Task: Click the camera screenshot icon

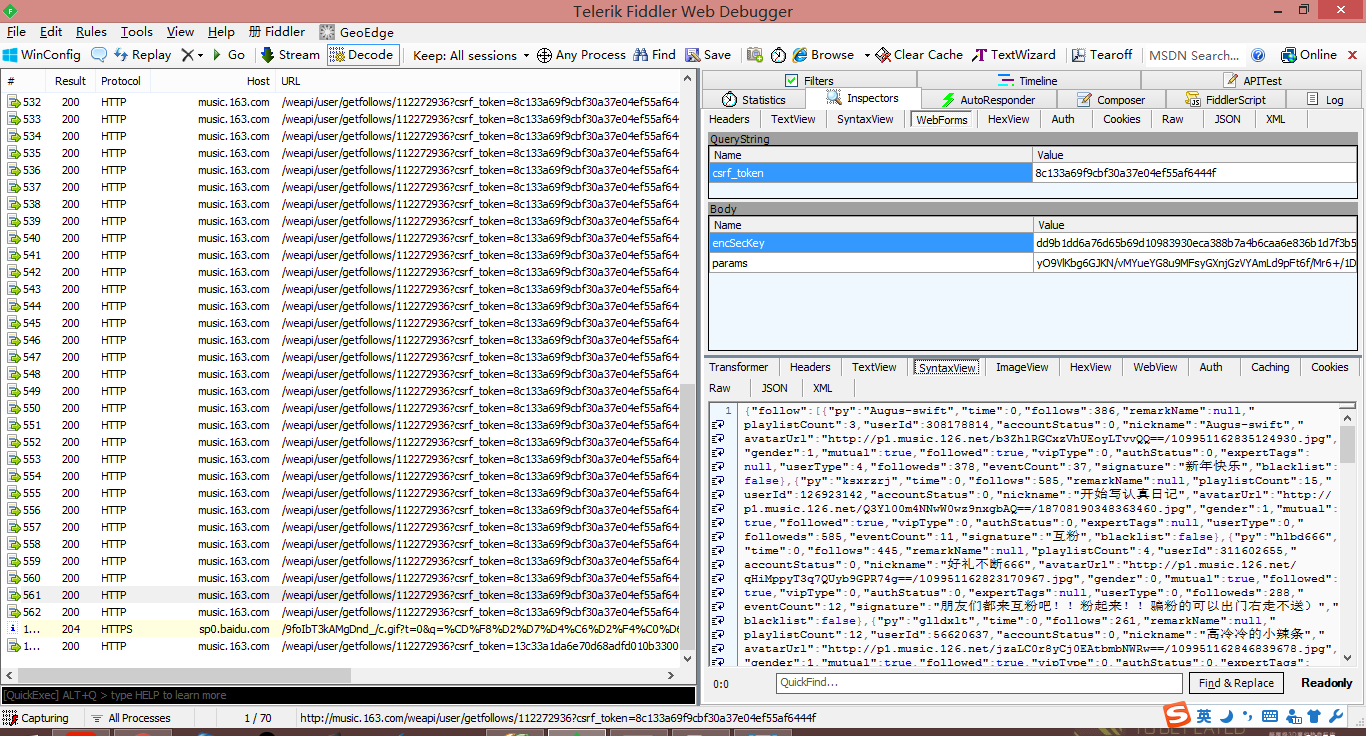Action: tap(754, 55)
